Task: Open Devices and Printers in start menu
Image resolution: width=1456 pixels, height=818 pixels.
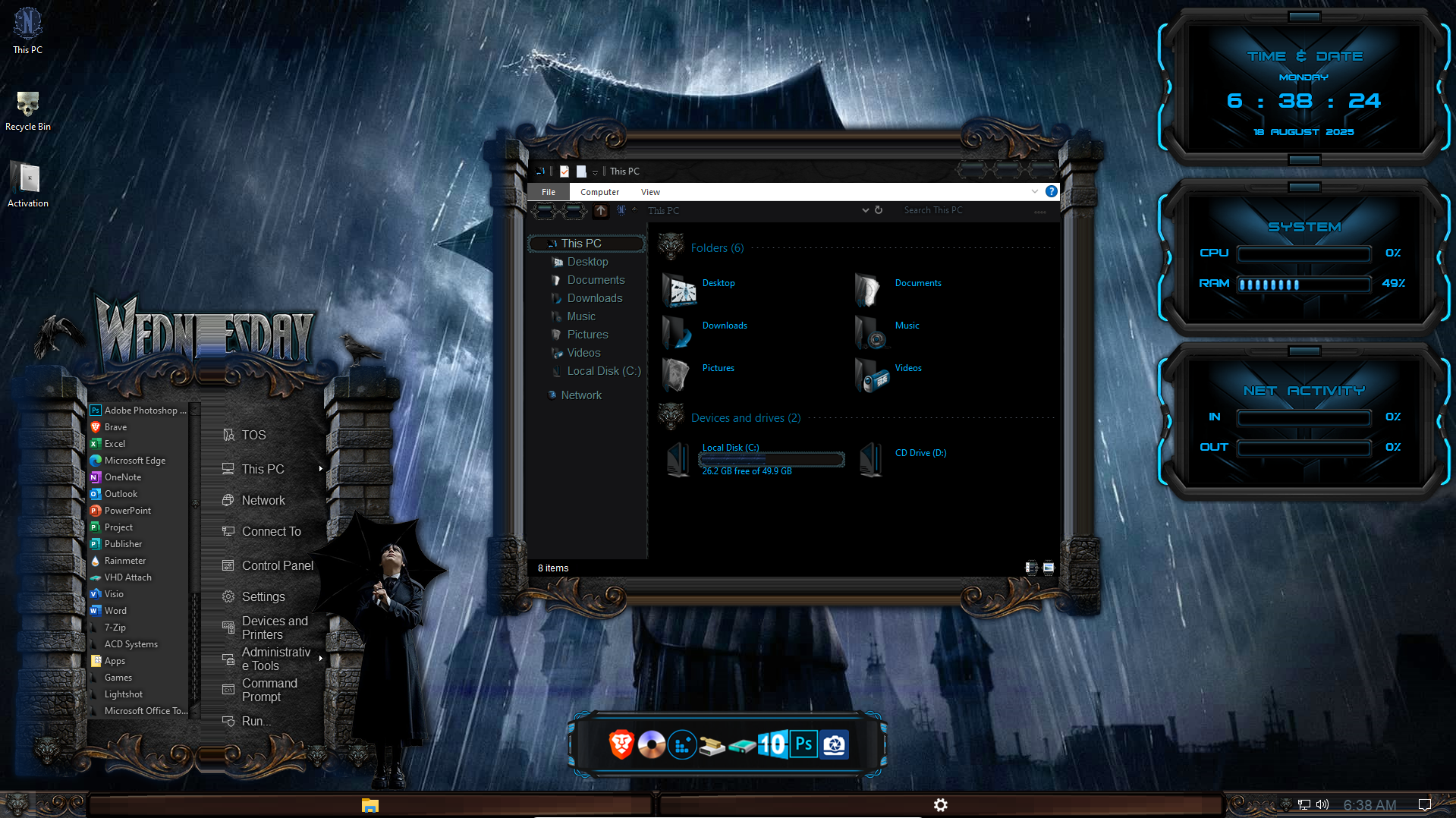Action: [x=267, y=628]
